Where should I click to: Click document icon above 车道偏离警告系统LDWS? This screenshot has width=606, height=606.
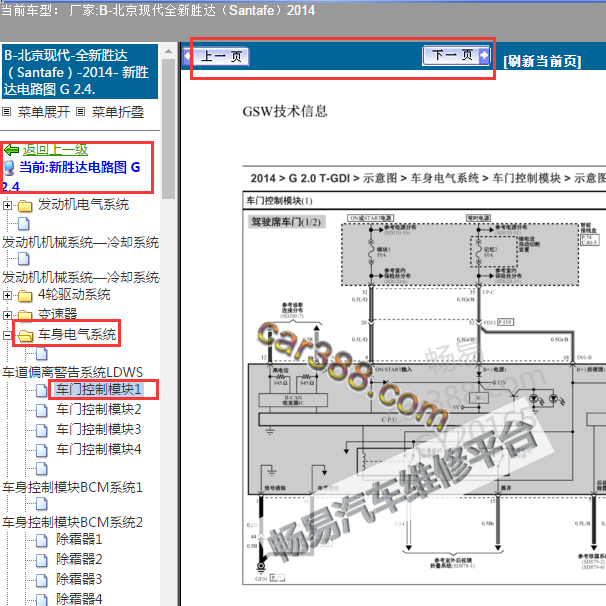tap(42, 353)
